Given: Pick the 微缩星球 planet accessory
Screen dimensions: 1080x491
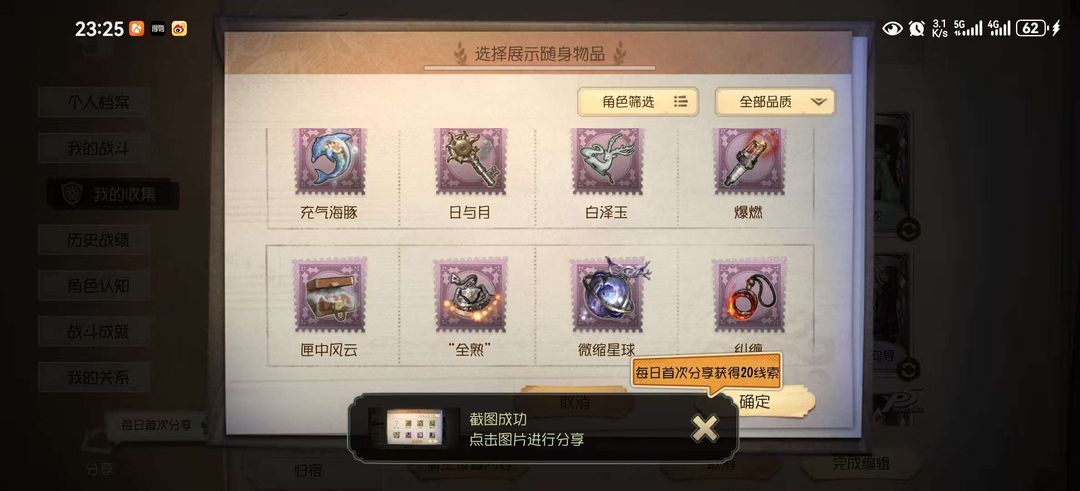Looking at the screenshot, I should pos(607,294).
